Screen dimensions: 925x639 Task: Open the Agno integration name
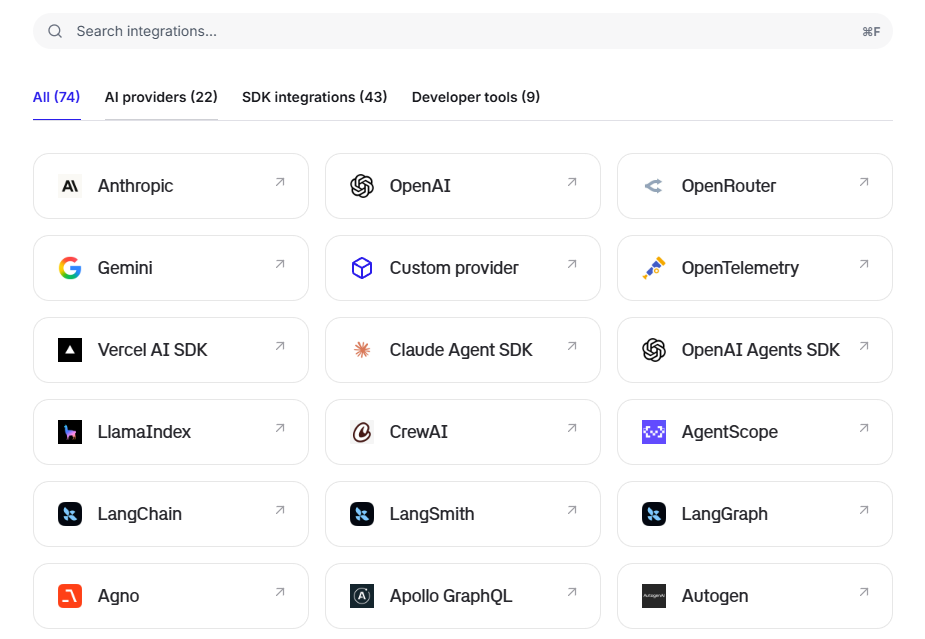119,596
